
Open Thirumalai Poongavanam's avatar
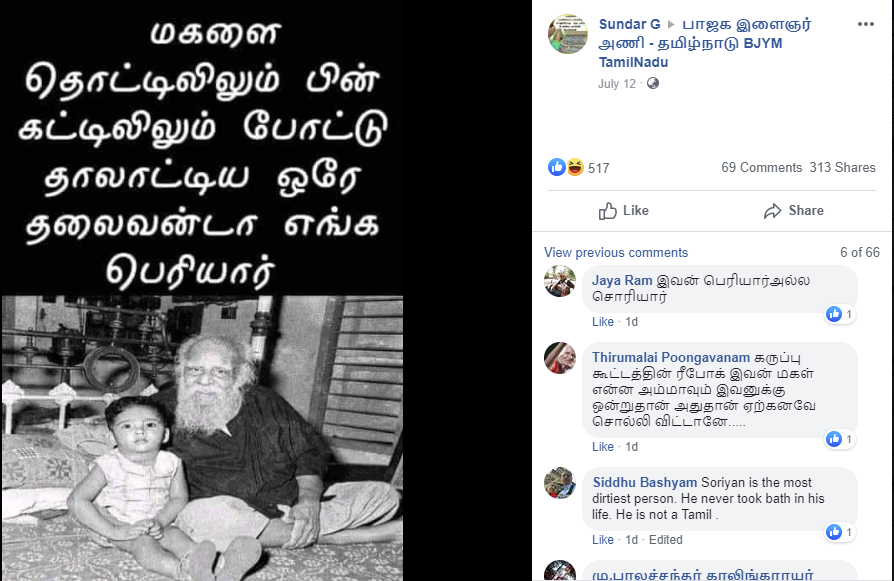[560, 358]
